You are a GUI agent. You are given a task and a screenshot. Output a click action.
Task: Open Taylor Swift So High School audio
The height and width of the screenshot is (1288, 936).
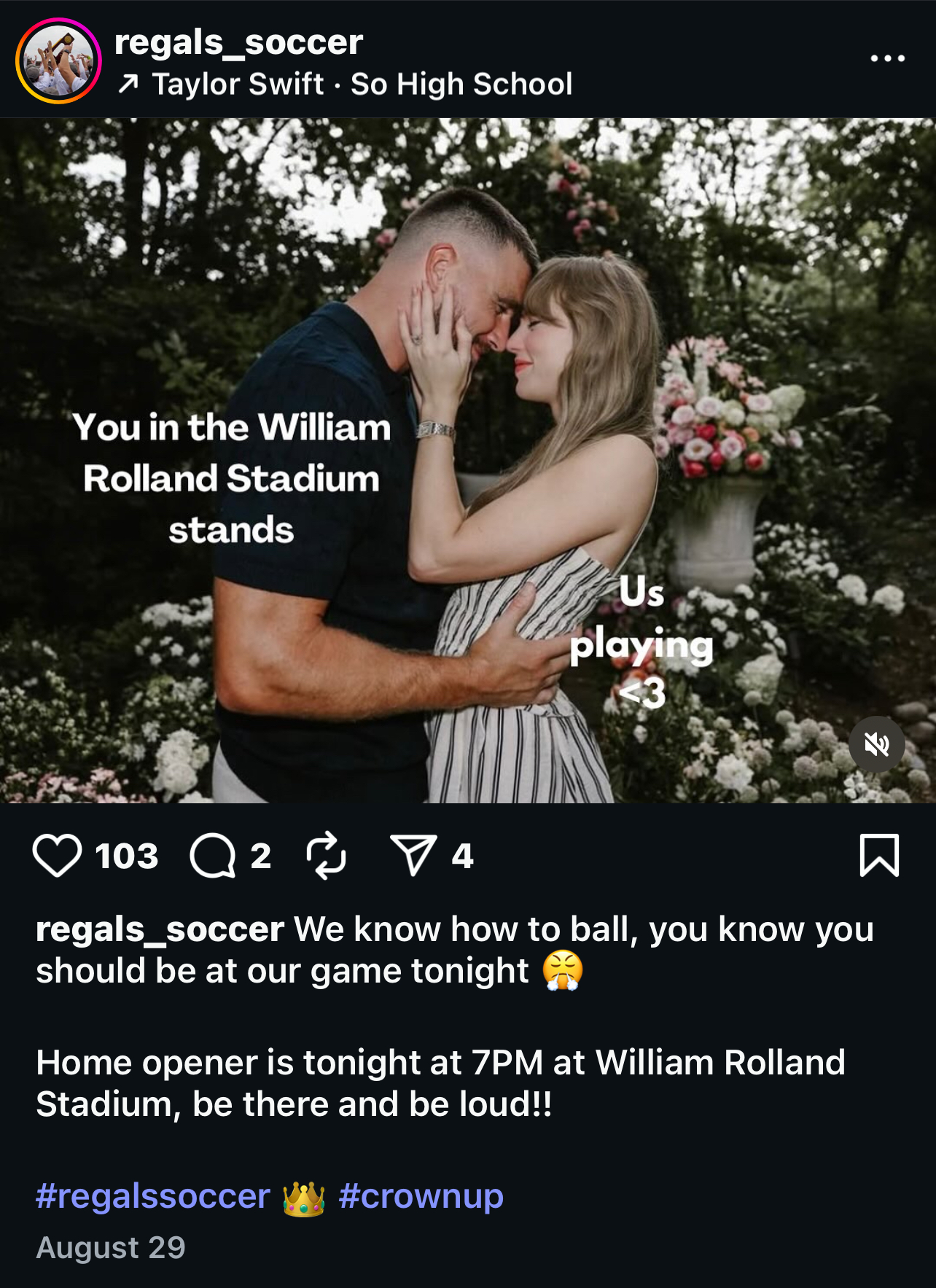(362, 85)
